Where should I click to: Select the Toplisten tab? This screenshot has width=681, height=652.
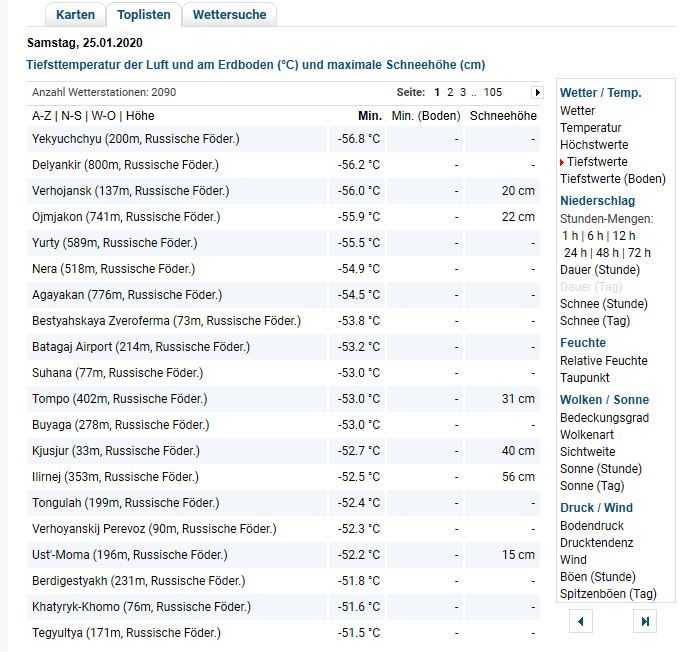coord(143,15)
